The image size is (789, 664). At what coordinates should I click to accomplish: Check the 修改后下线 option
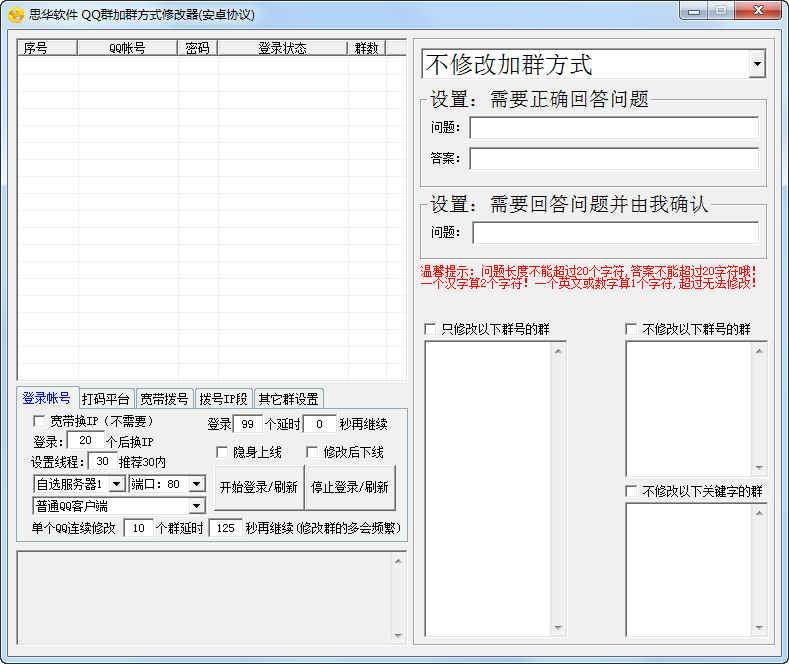312,452
